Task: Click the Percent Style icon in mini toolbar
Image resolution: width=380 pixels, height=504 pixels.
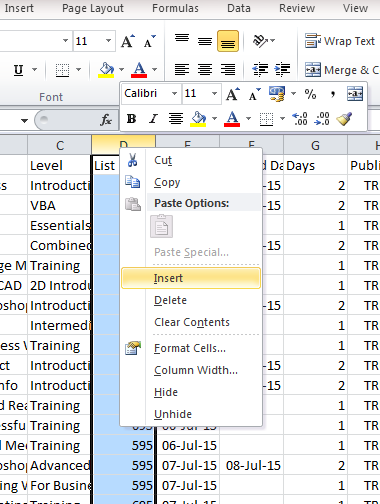Action: tap(310, 94)
